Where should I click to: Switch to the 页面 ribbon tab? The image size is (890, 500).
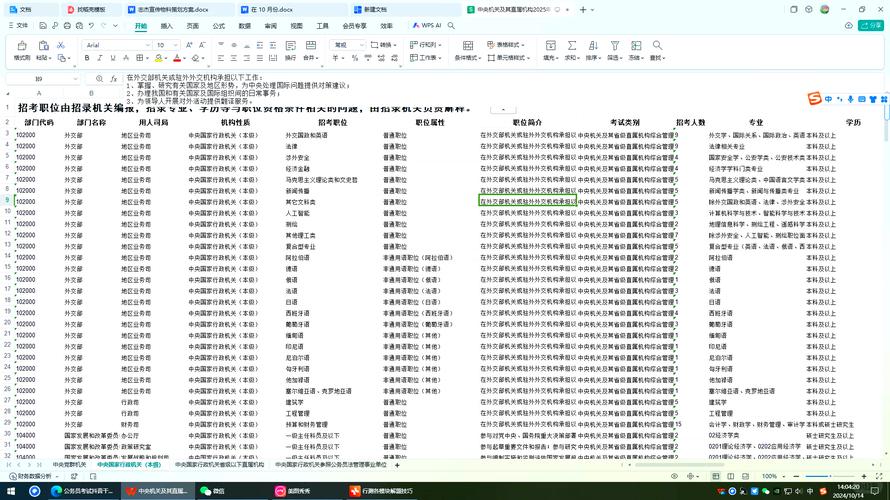click(x=192, y=26)
